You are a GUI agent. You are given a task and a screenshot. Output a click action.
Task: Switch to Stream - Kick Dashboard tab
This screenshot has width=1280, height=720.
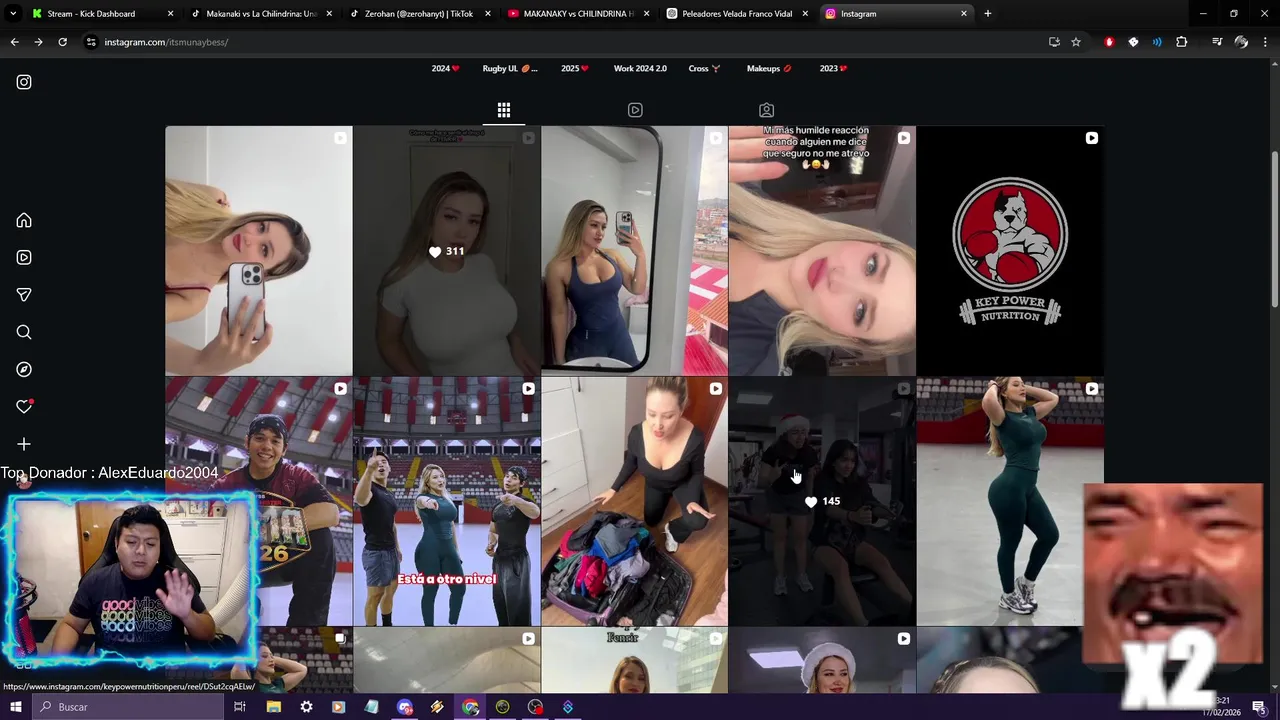pos(100,14)
